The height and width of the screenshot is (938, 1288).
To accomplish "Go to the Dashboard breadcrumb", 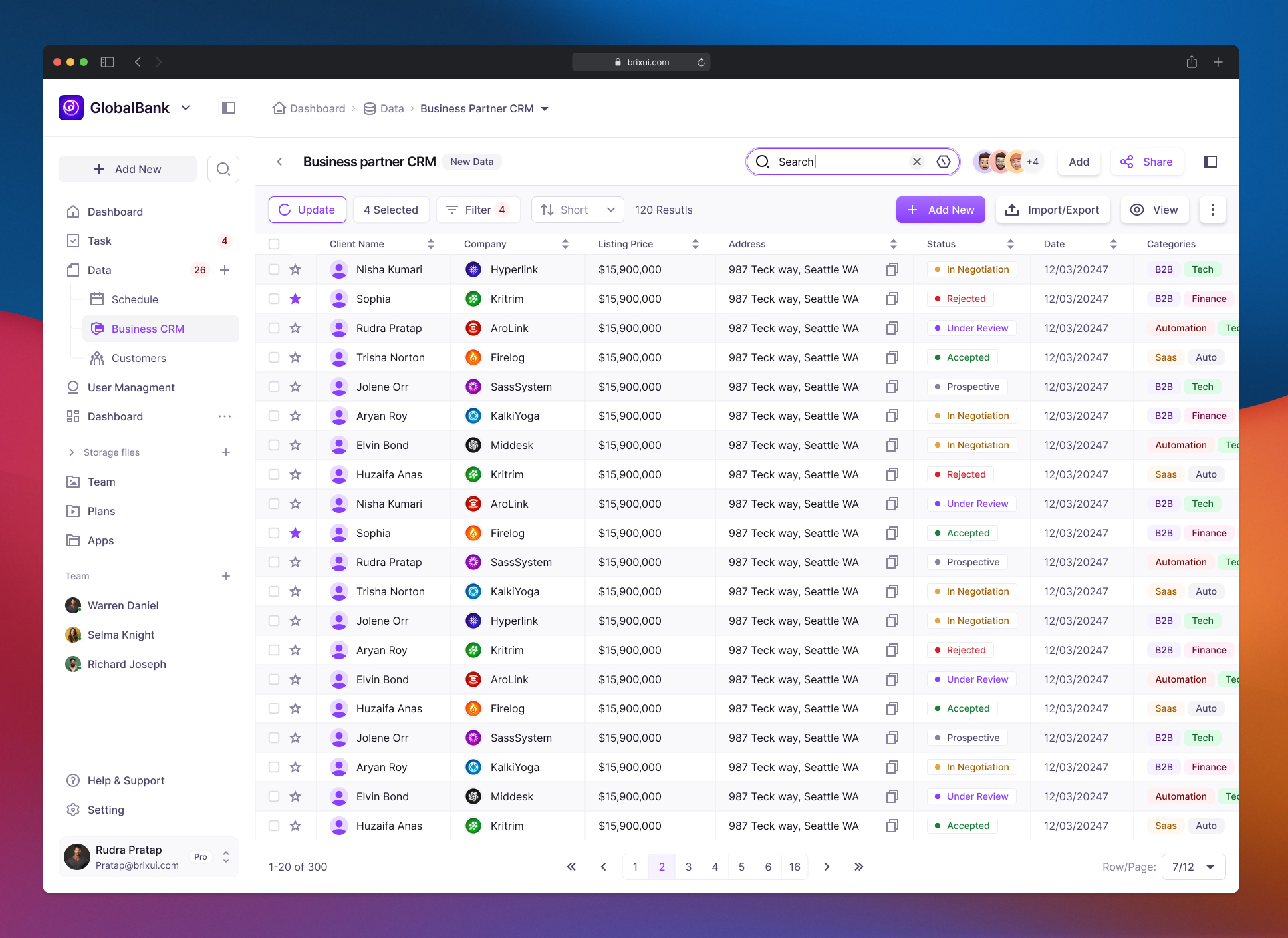I will pos(317,108).
